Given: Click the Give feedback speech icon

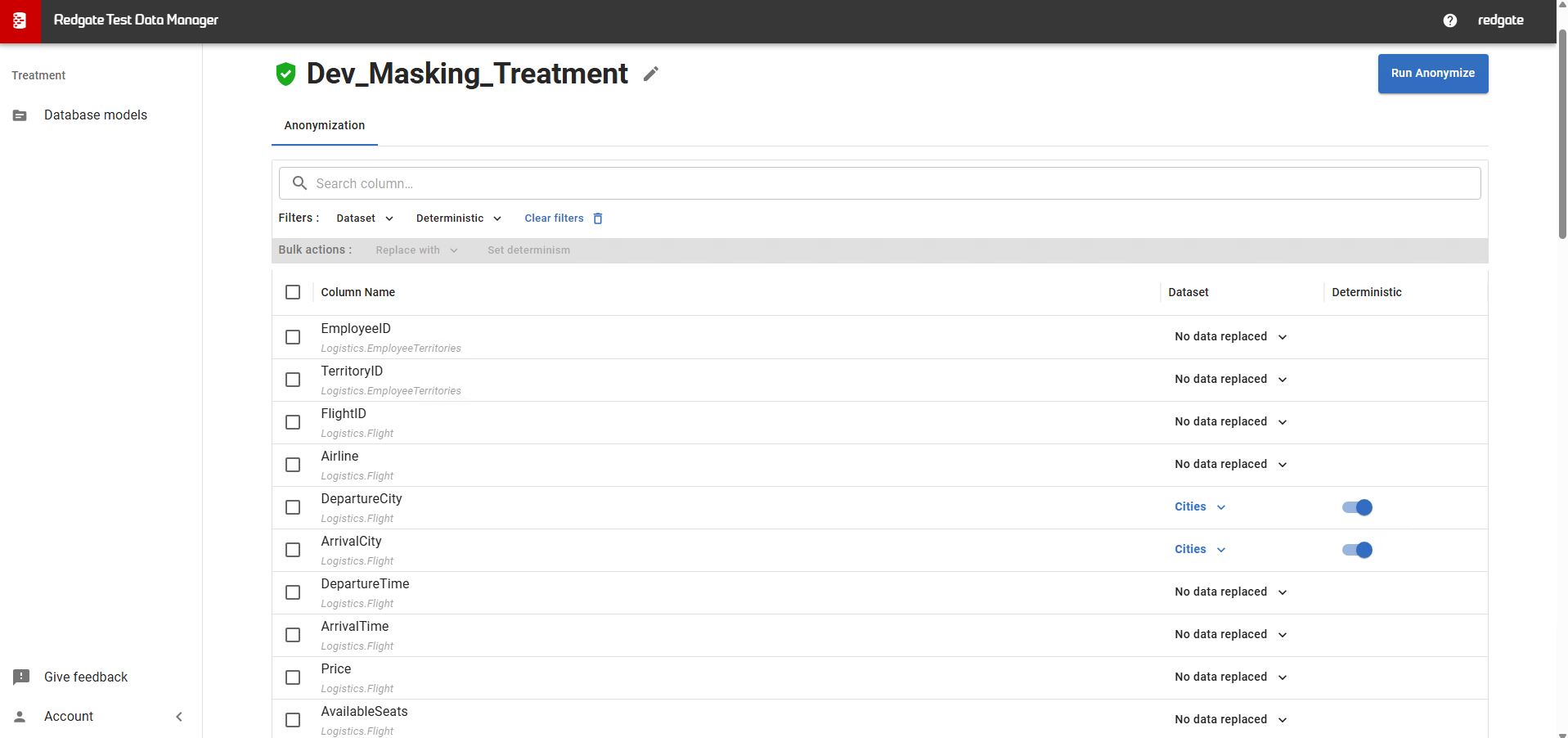Looking at the screenshot, I should (x=21, y=677).
